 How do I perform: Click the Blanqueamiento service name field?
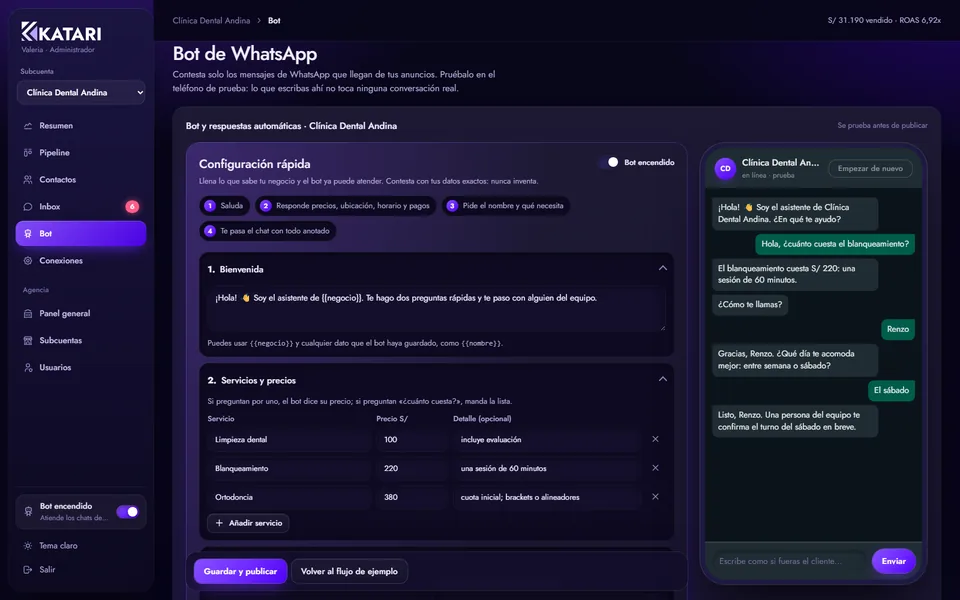pos(289,468)
